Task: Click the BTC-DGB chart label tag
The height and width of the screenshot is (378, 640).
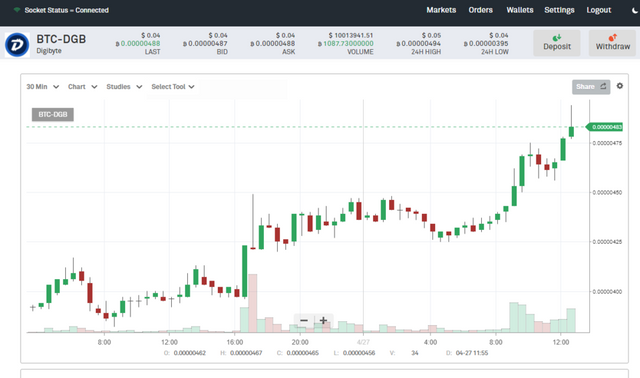Action: pyautogui.click(x=53, y=114)
